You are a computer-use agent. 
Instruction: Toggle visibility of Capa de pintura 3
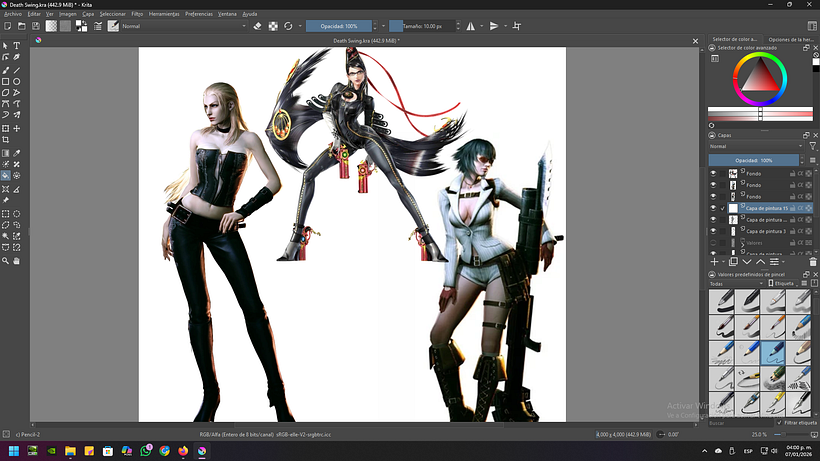[x=713, y=231]
